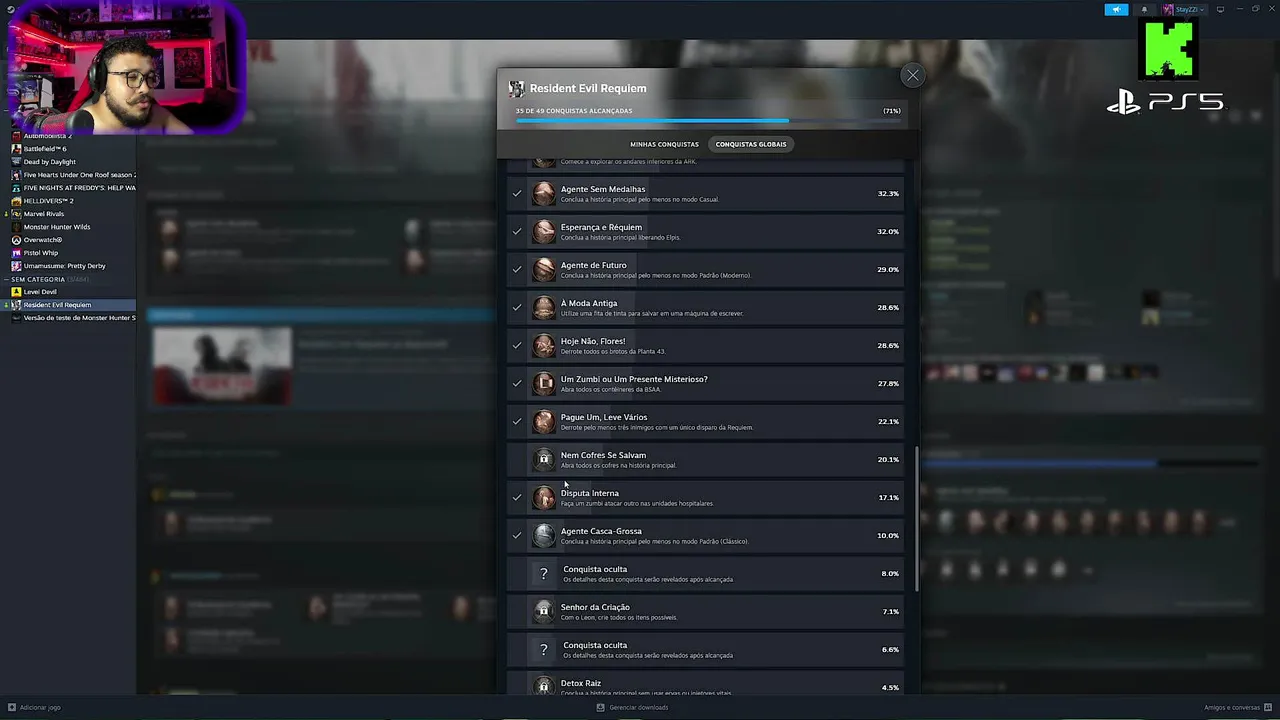This screenshot has width=1280, height=720.
Task: Switch to the Conquistas Globais tab
Action: point(751,144)
